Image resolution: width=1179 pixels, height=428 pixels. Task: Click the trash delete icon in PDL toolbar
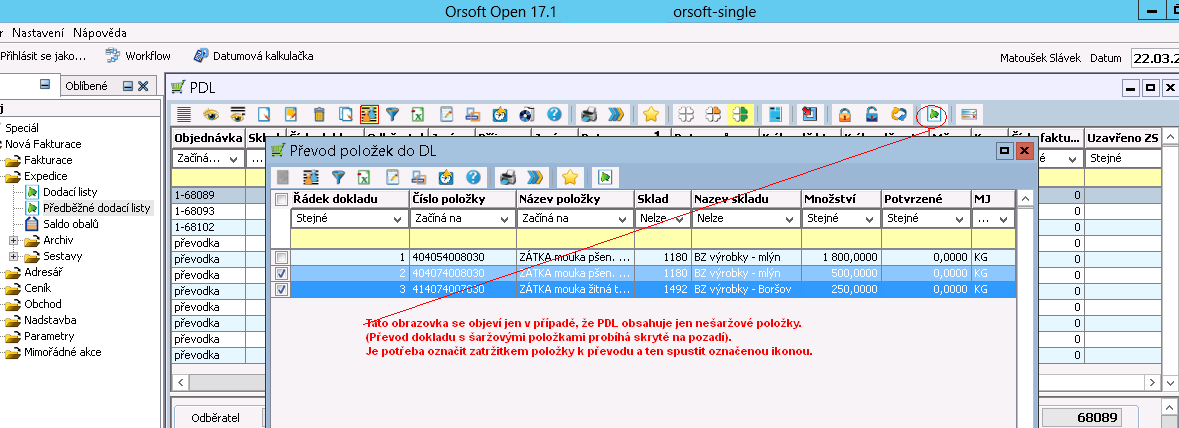tap(319, 114)
